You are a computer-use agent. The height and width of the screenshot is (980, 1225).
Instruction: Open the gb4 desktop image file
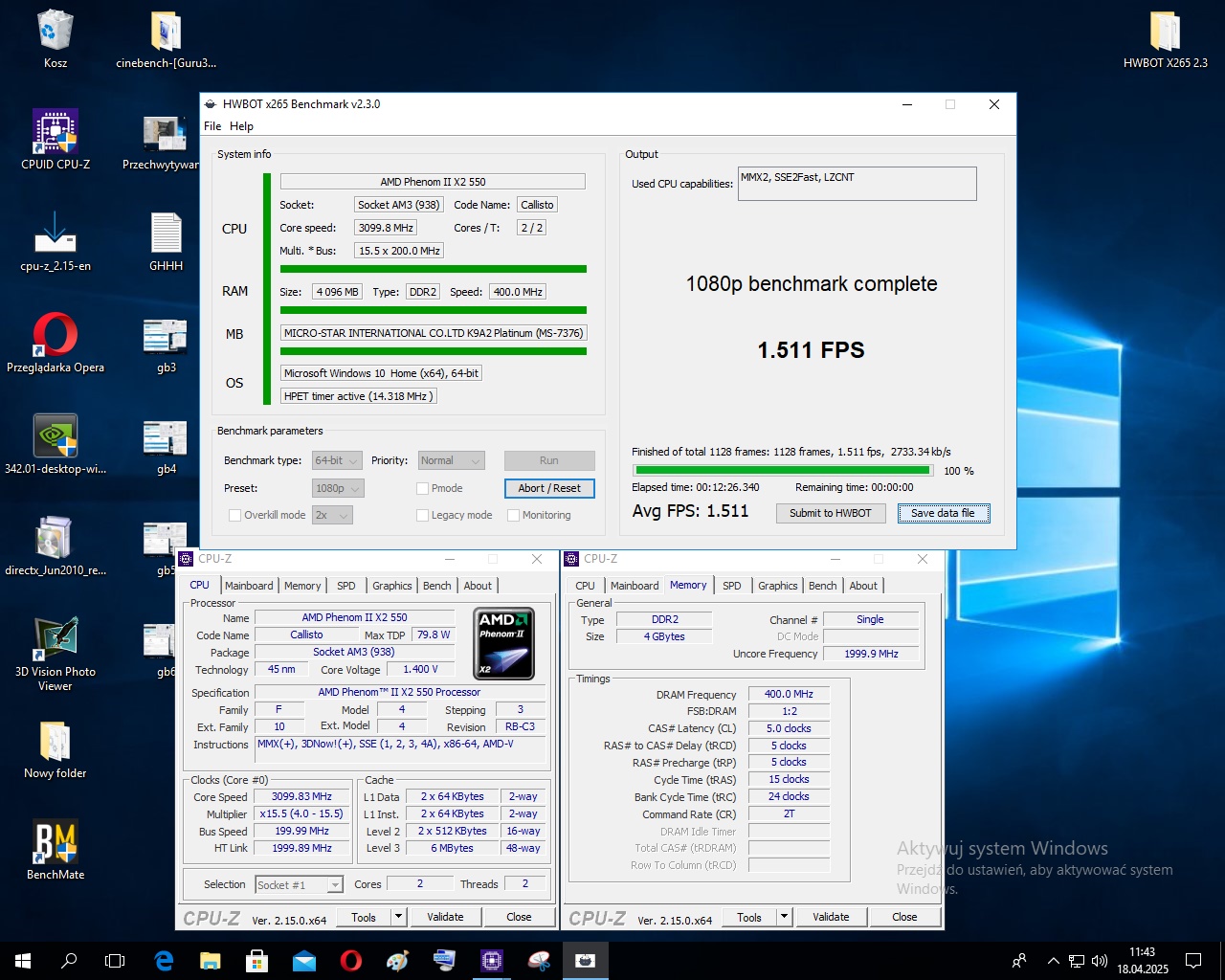pyautogui.click(x=166, y=445)
